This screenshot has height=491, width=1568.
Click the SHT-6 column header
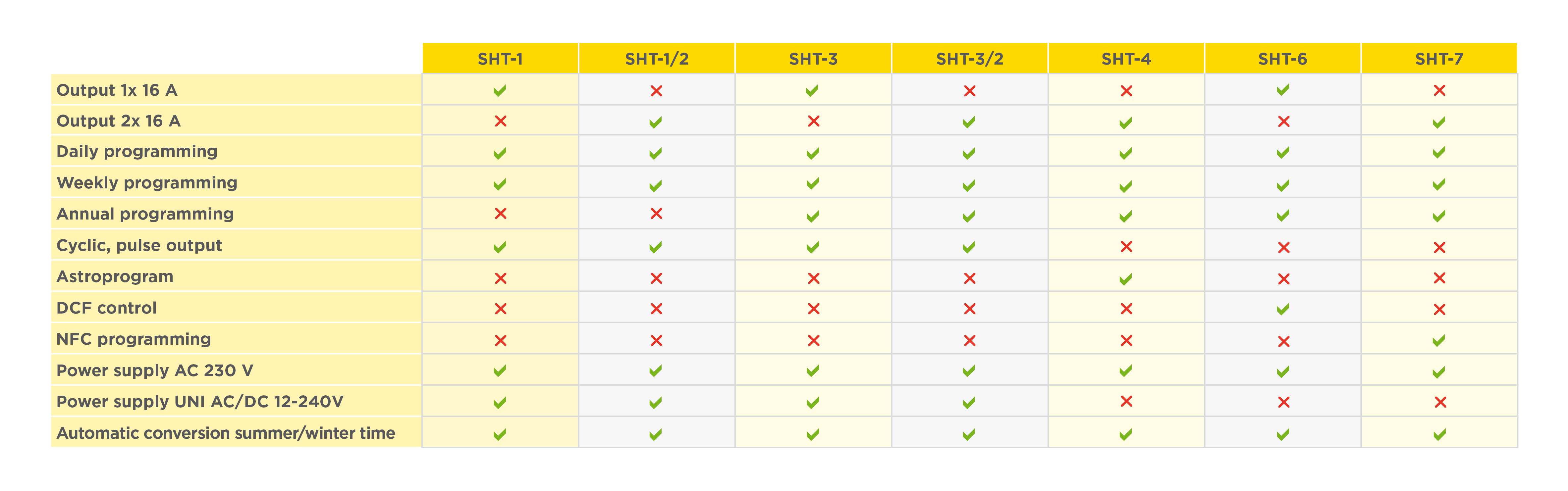click(x=1282, y=58)
